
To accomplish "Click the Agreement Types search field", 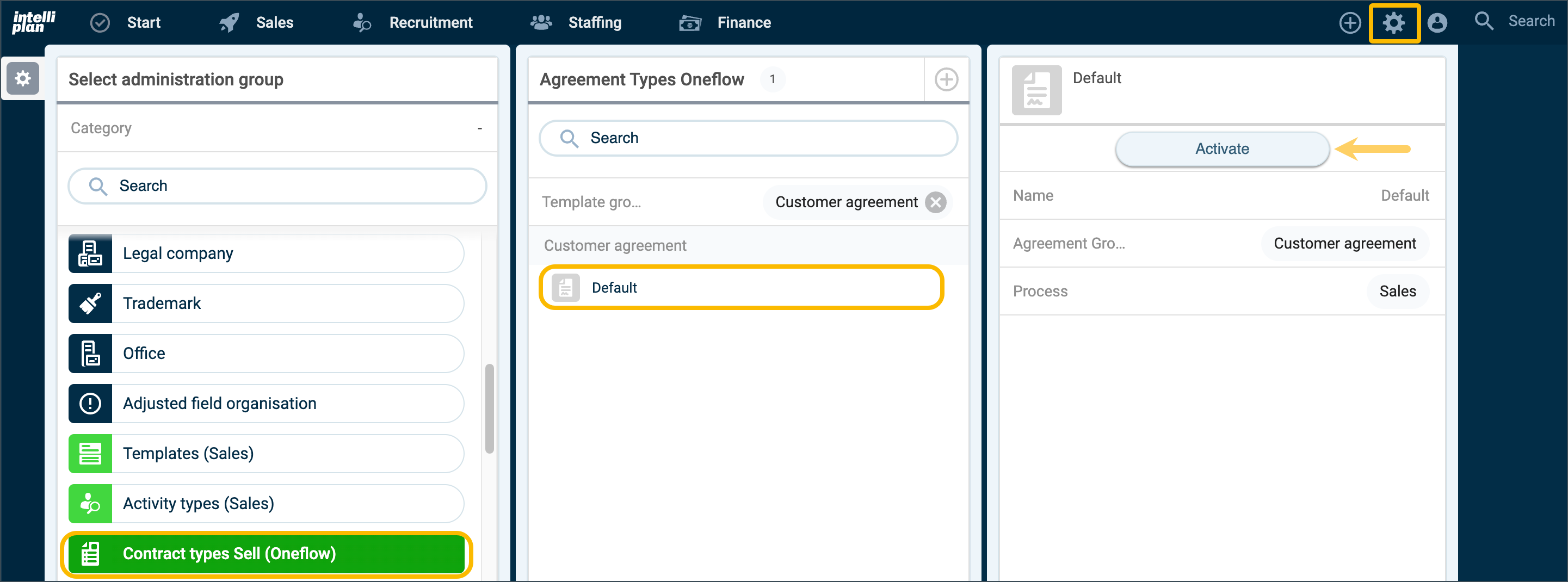I will (748, 138).
